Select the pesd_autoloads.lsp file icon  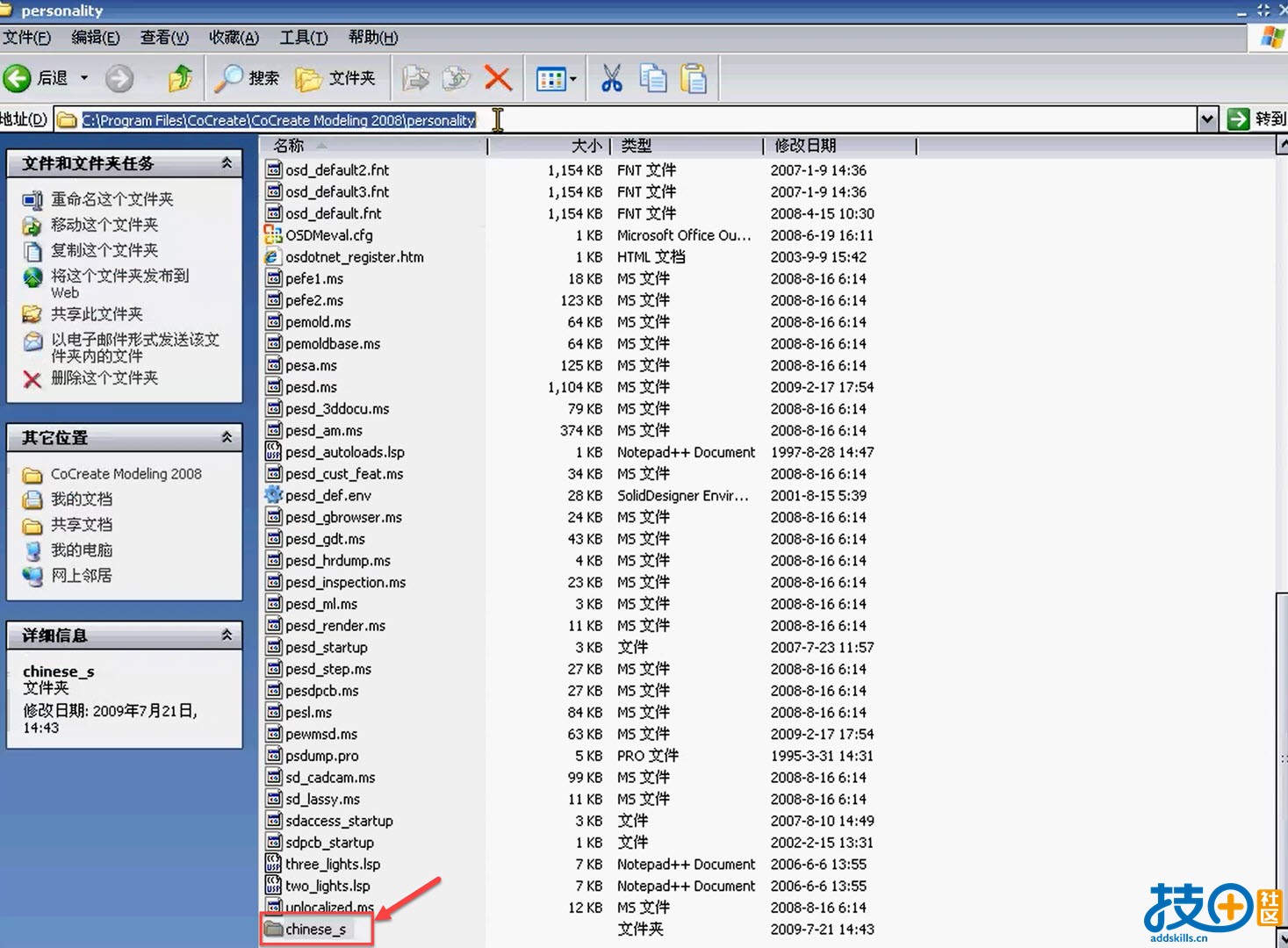click(x=273, y=452)
